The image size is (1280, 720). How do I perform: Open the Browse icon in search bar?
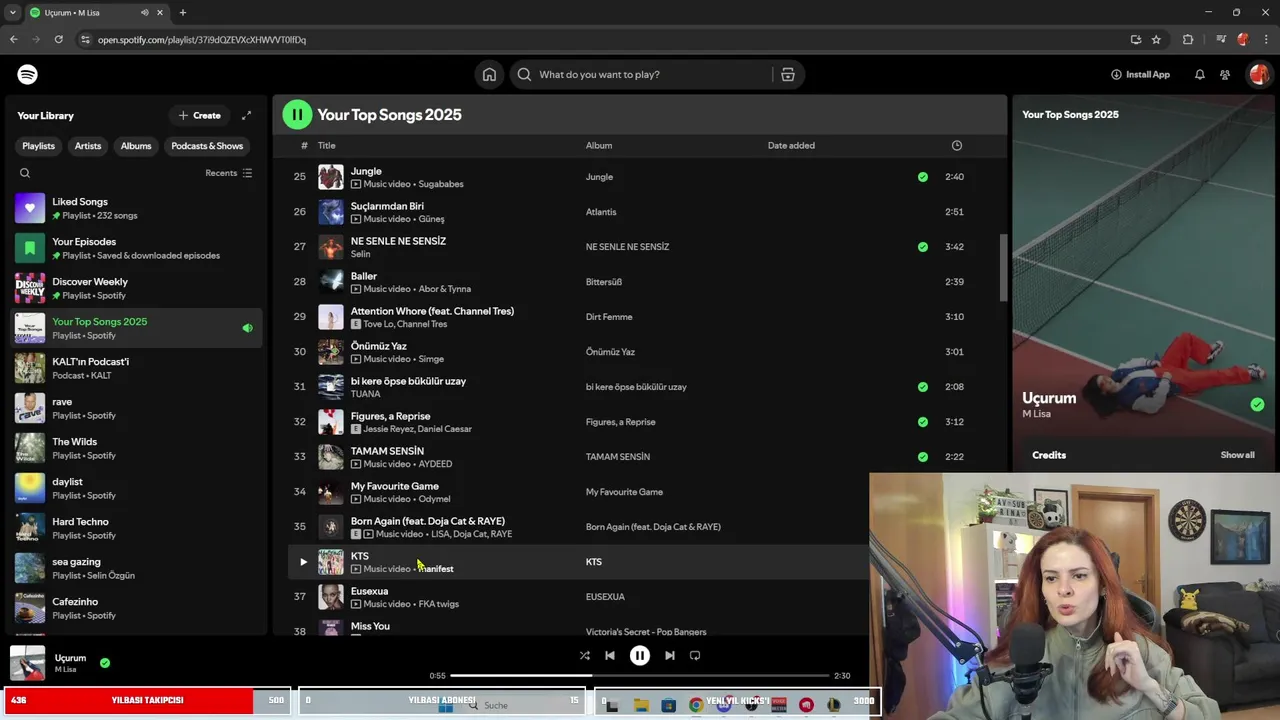coord(788,74)
